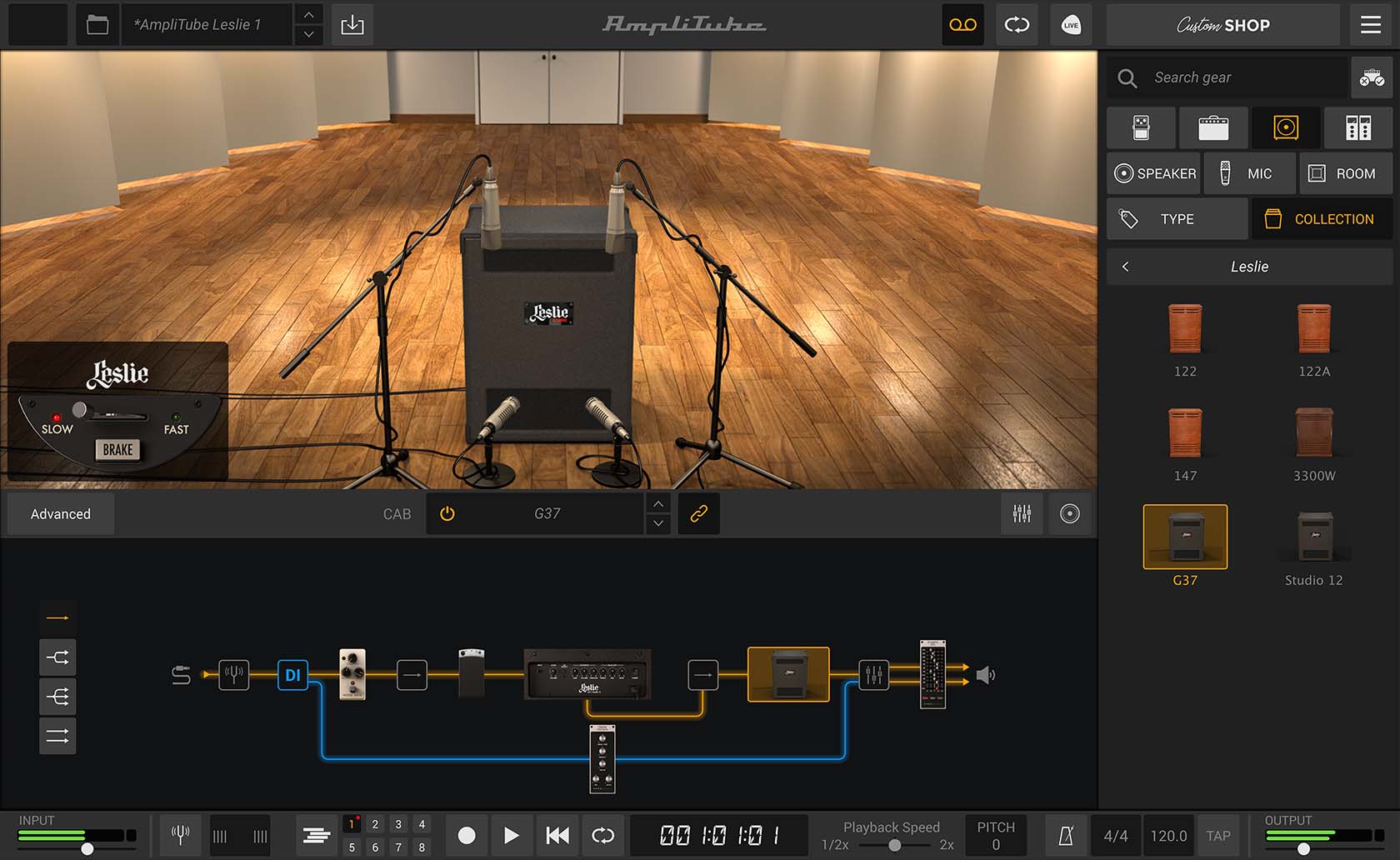
Task: Select the amp gear category icon
Action: (x=1213, y=127)
